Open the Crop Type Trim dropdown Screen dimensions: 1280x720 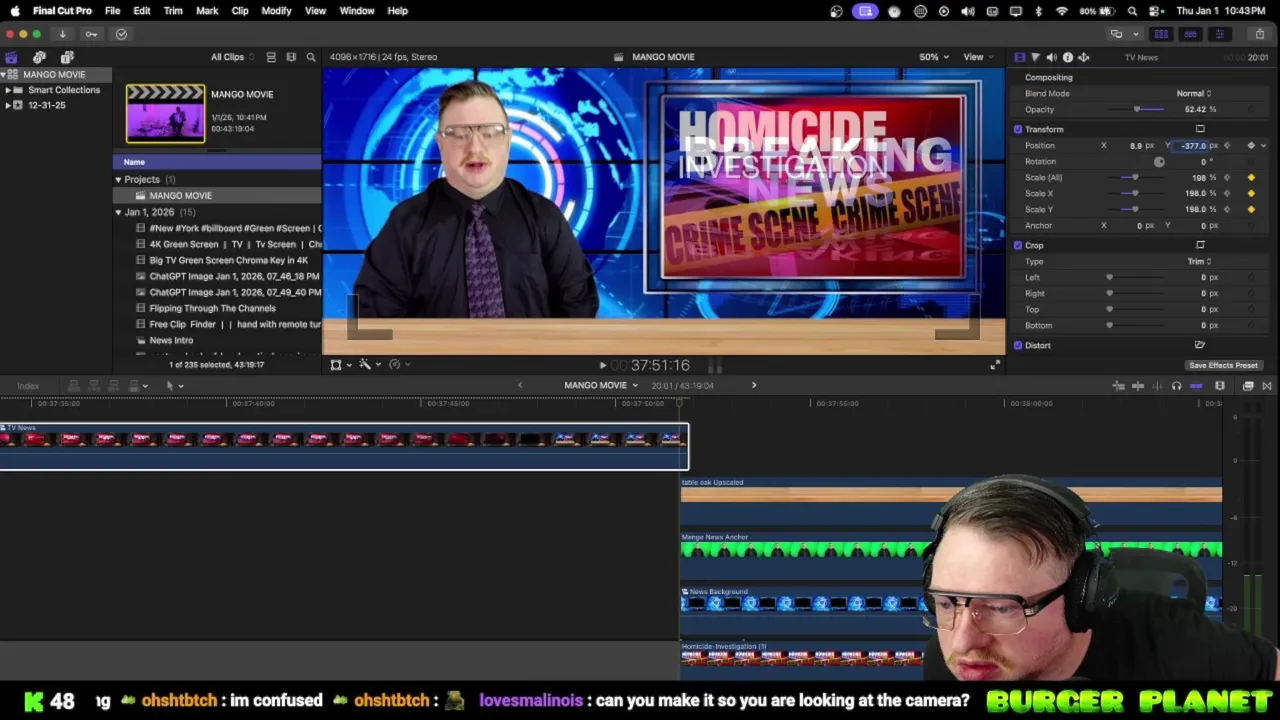(x=1199, y=261)
